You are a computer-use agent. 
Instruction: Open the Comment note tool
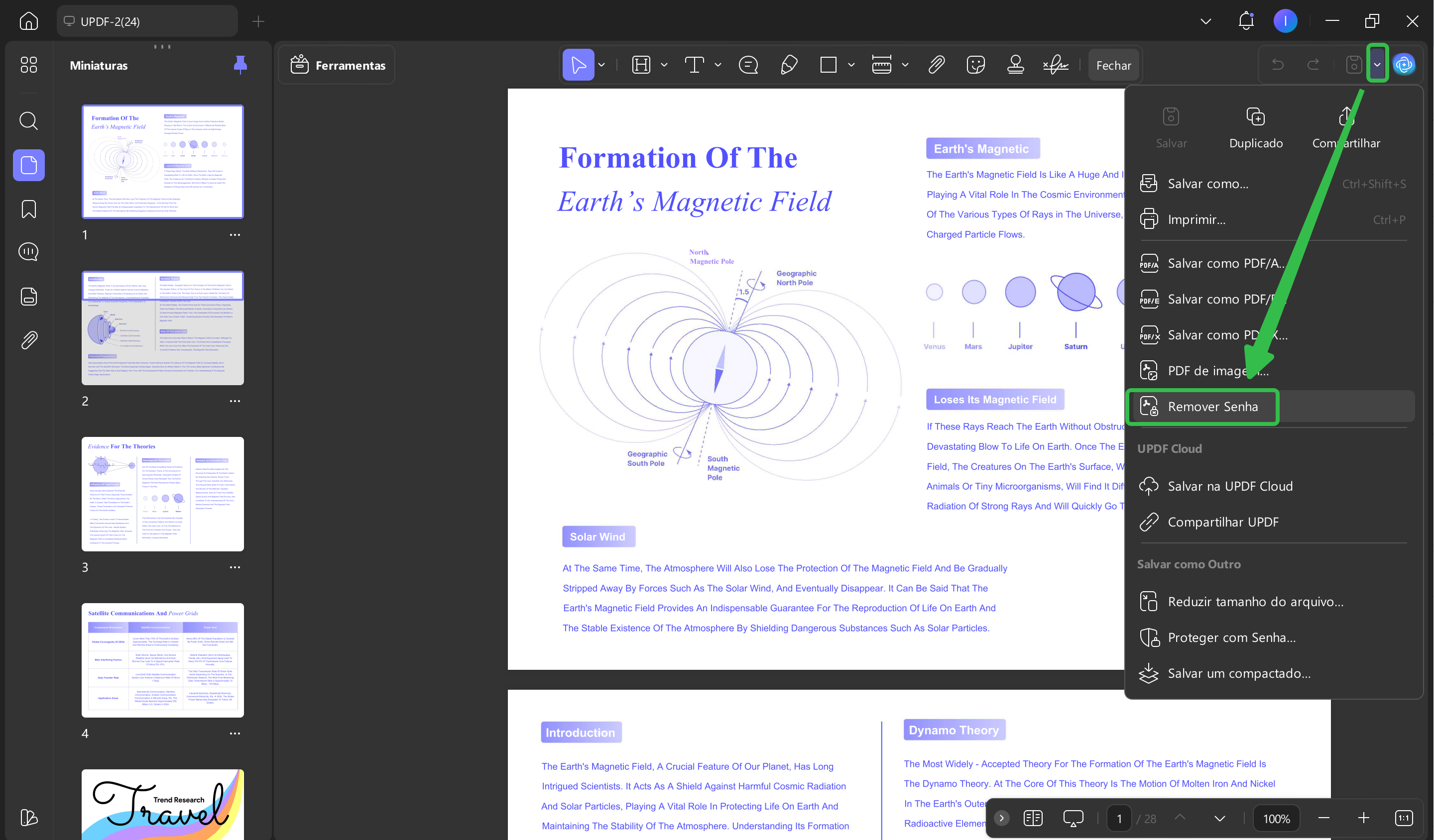pos(748,65)
